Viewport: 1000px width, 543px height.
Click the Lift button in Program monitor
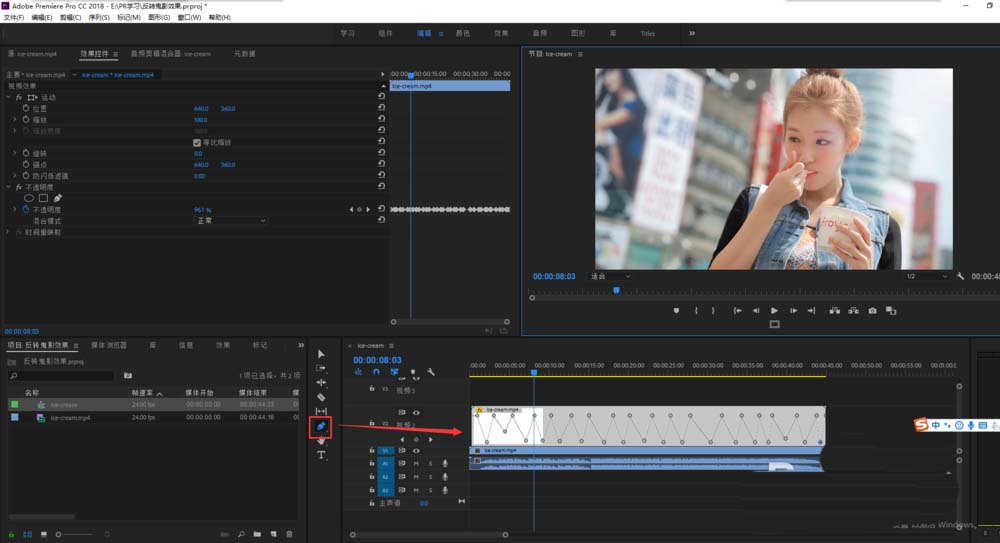point(834,311)
